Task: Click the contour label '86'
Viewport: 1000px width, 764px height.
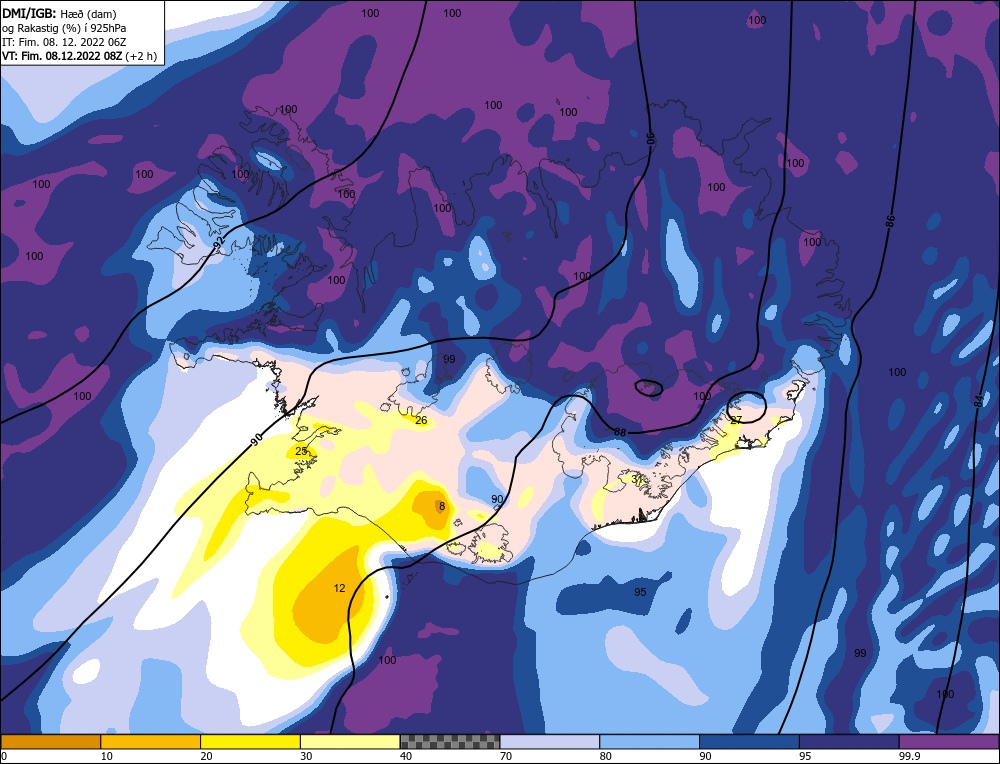Action: pyautogui.click(x=890, y=221)
